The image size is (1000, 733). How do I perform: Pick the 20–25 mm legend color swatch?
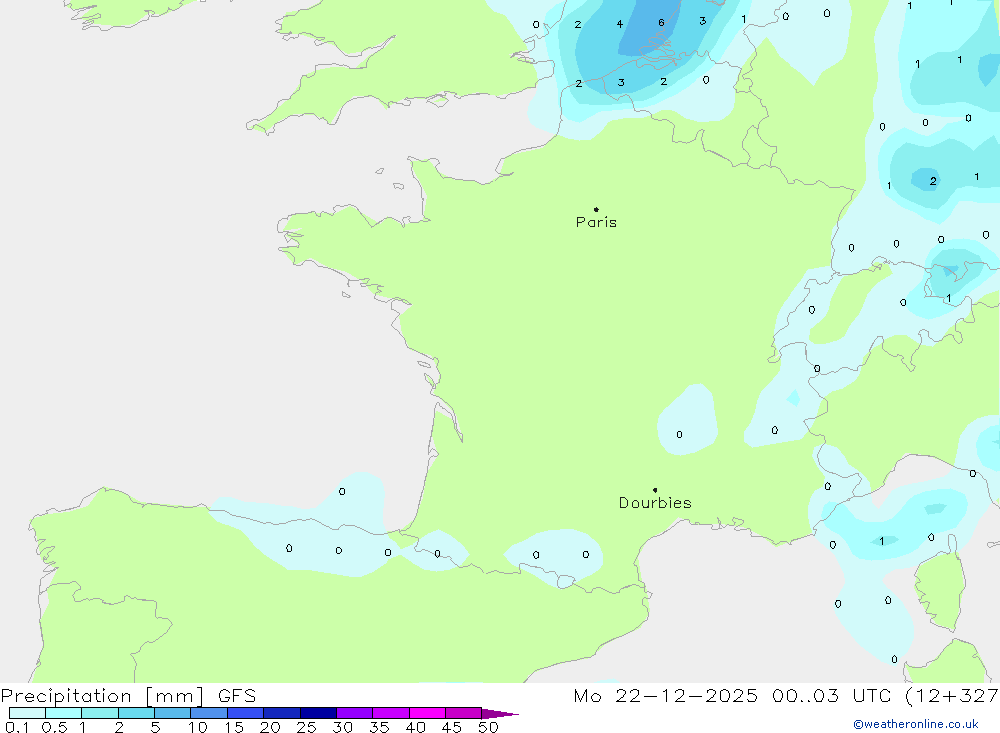[282, 713]
